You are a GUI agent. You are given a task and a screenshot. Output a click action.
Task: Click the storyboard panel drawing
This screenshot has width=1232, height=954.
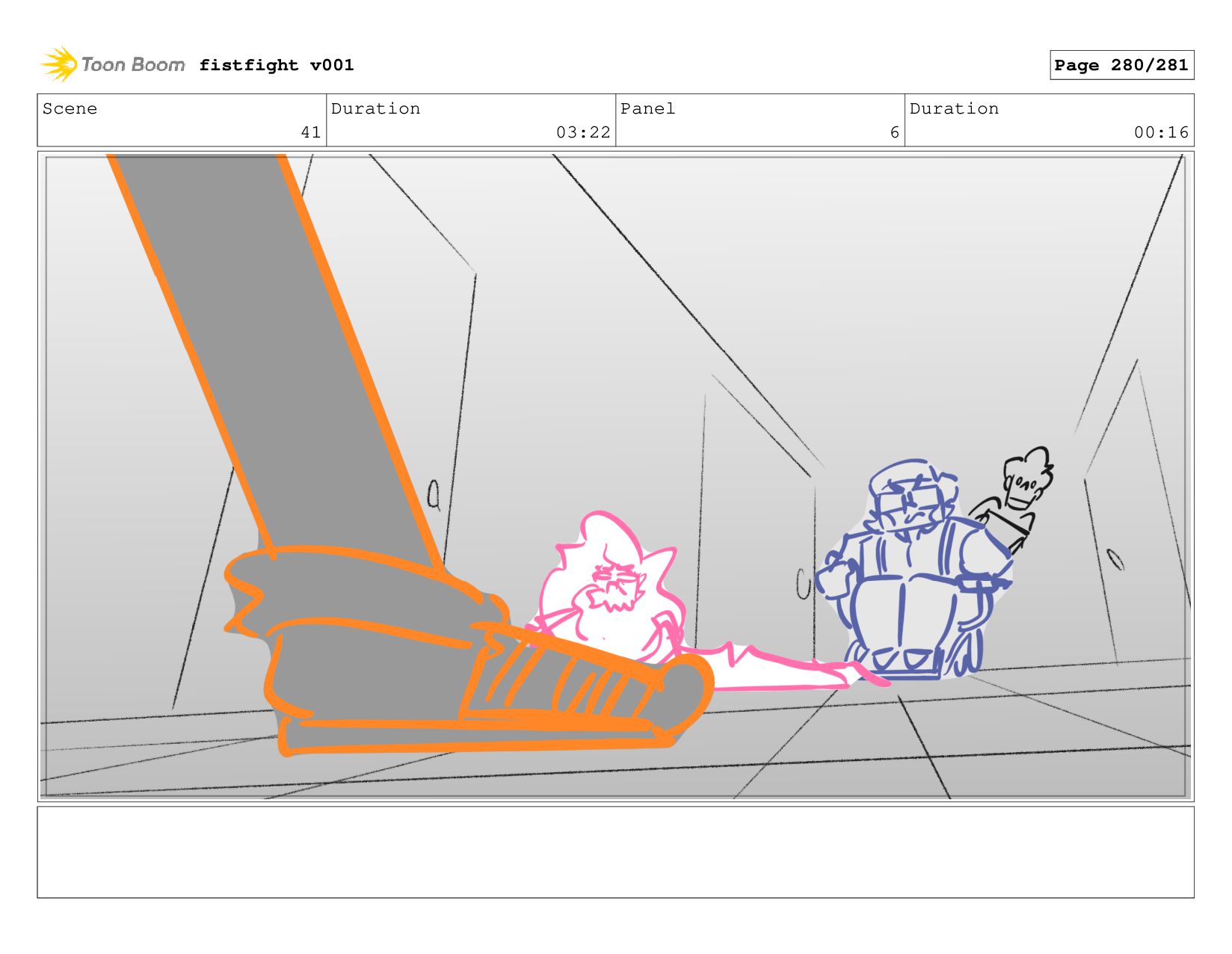pos(616,476)
